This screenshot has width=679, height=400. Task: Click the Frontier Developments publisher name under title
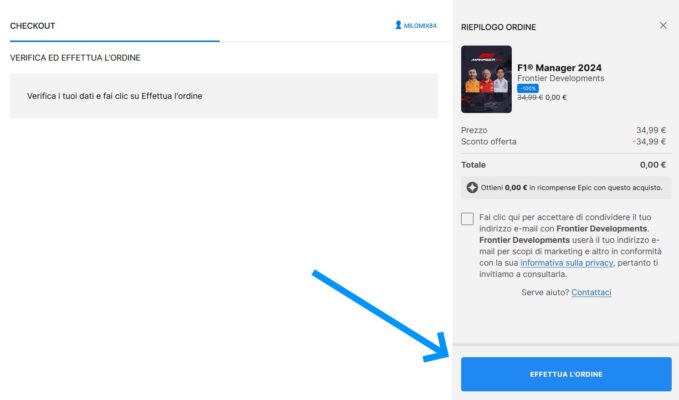tap(560, 77)
